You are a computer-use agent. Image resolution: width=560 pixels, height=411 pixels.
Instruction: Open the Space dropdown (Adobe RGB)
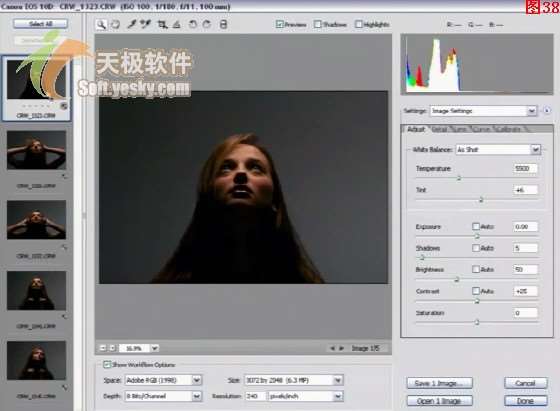(x=163, y=380)
